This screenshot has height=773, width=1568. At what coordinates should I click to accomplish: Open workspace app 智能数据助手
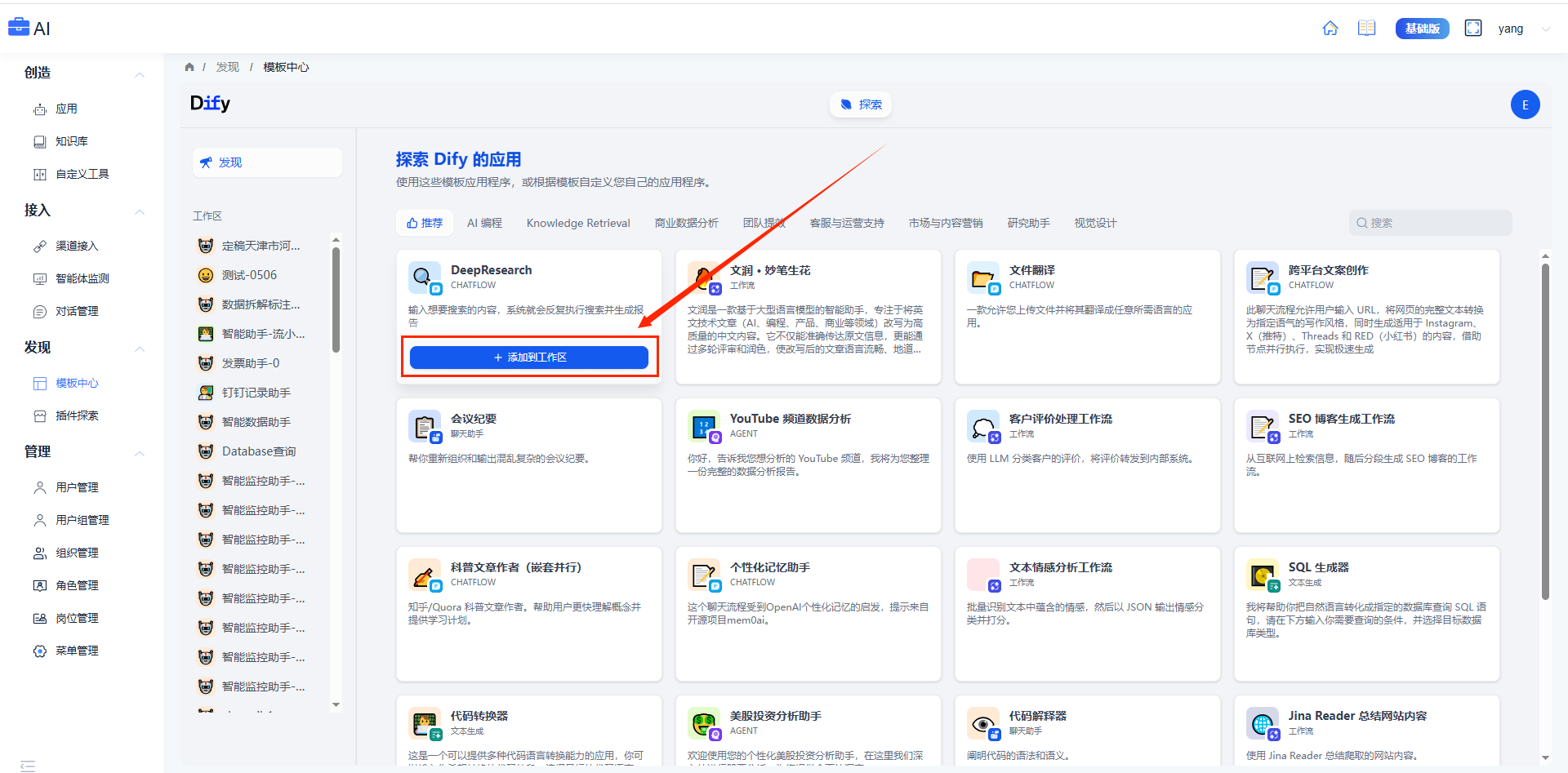click(x=256, y=422)
